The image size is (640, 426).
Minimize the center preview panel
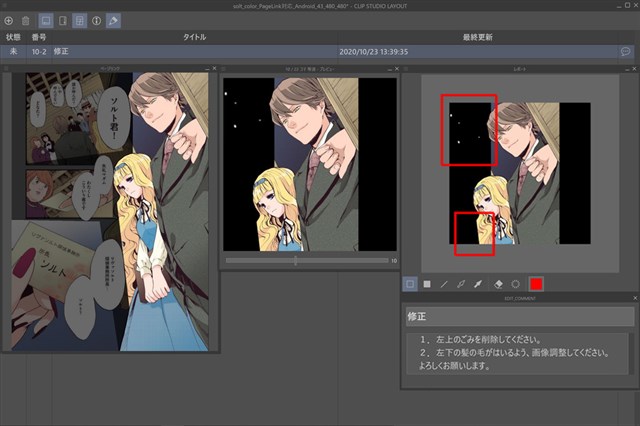coord(389,69)
